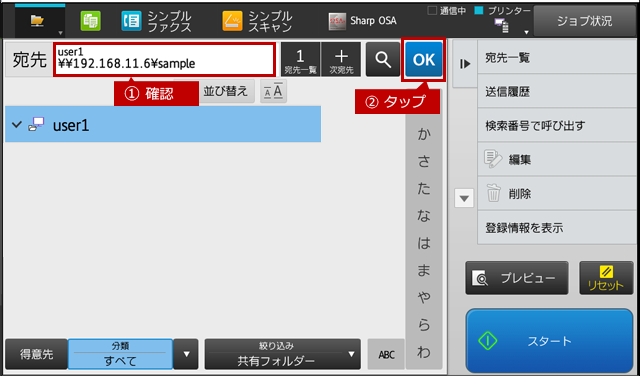Jump to the か index row

tap(424, 134)
